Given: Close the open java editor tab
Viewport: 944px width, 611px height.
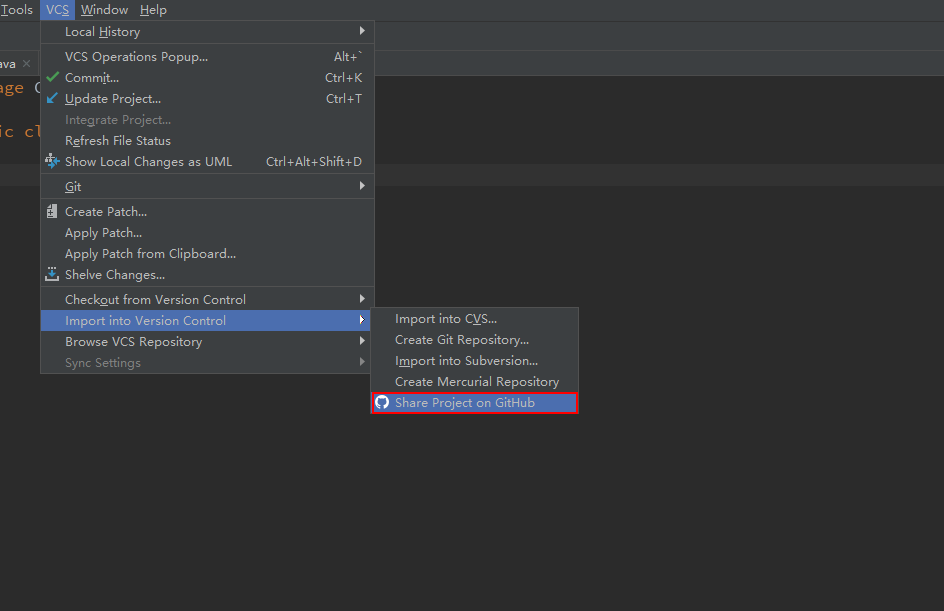Looking at the screenshot, I should [27, 64].
